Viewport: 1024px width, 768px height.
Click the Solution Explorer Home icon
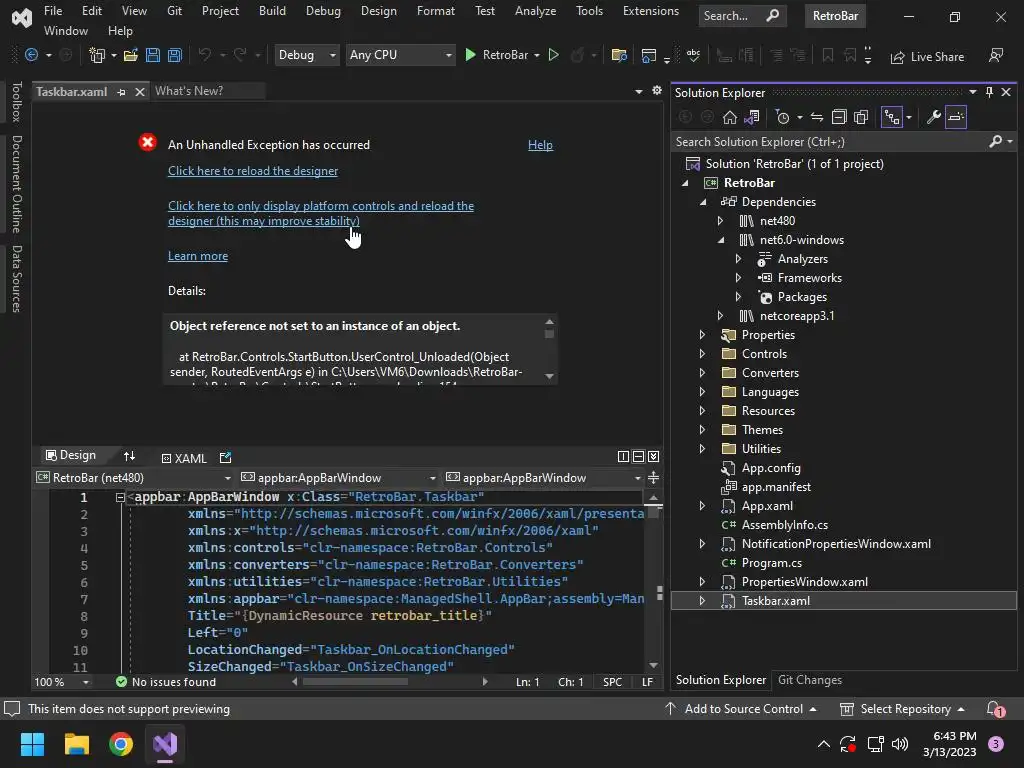729,118
